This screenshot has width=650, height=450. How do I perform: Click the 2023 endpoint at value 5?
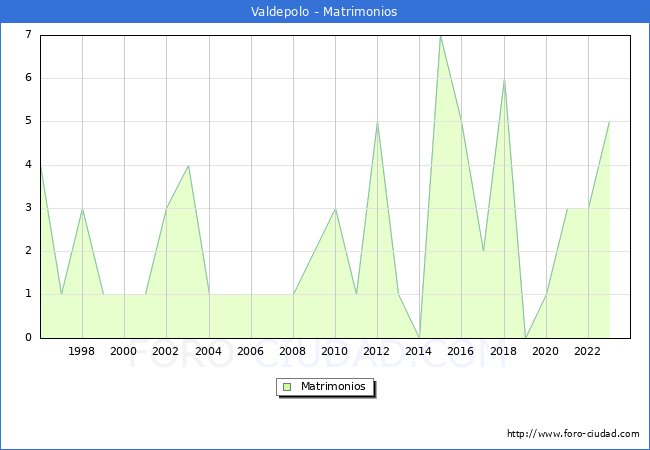[x=609, y=122]
